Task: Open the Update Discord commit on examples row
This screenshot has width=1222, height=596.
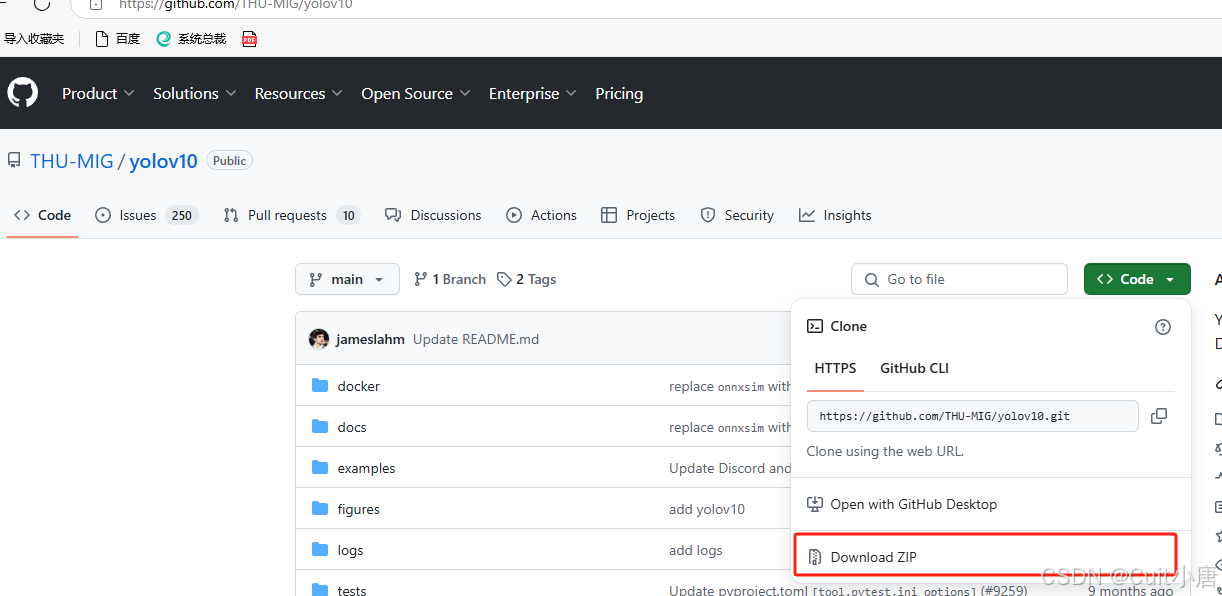Action: [x=730, y=468]
